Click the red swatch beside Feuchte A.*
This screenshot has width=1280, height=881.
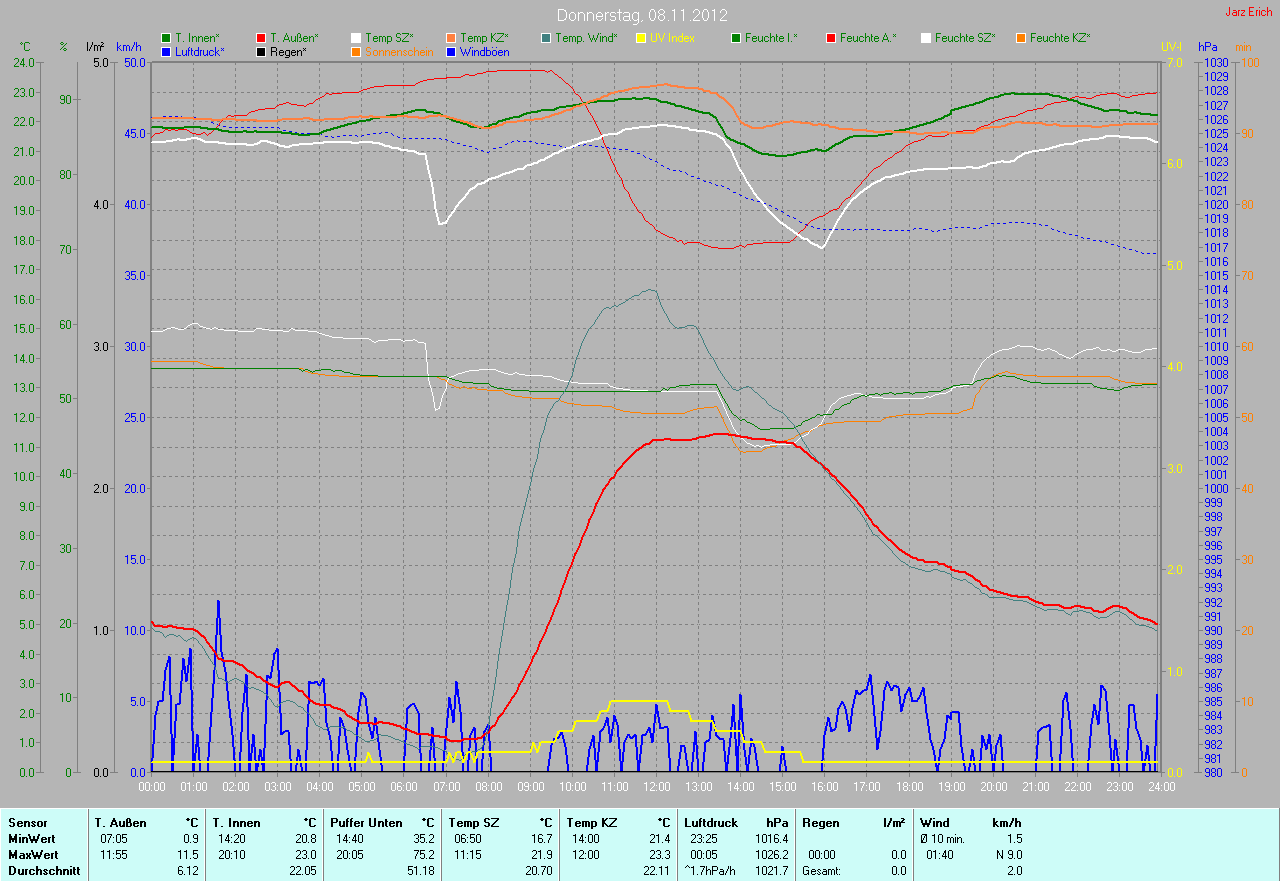point(832,38)
